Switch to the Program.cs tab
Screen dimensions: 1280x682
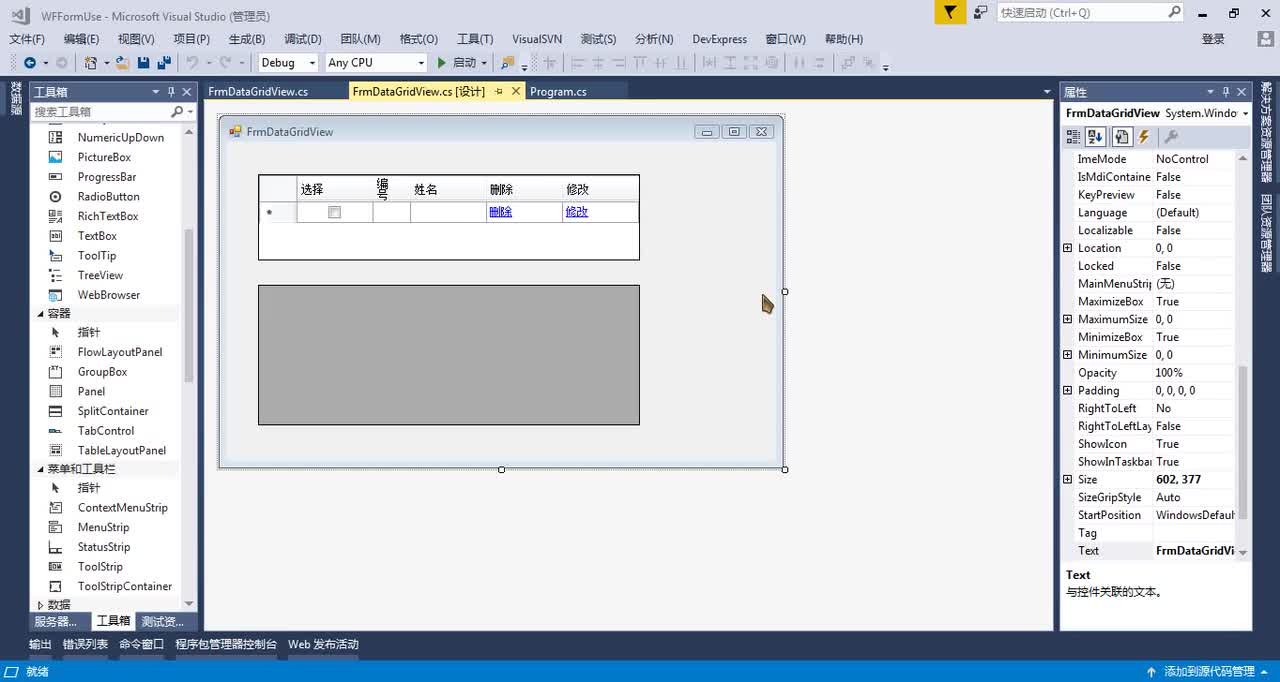click(x=558, y=91)
